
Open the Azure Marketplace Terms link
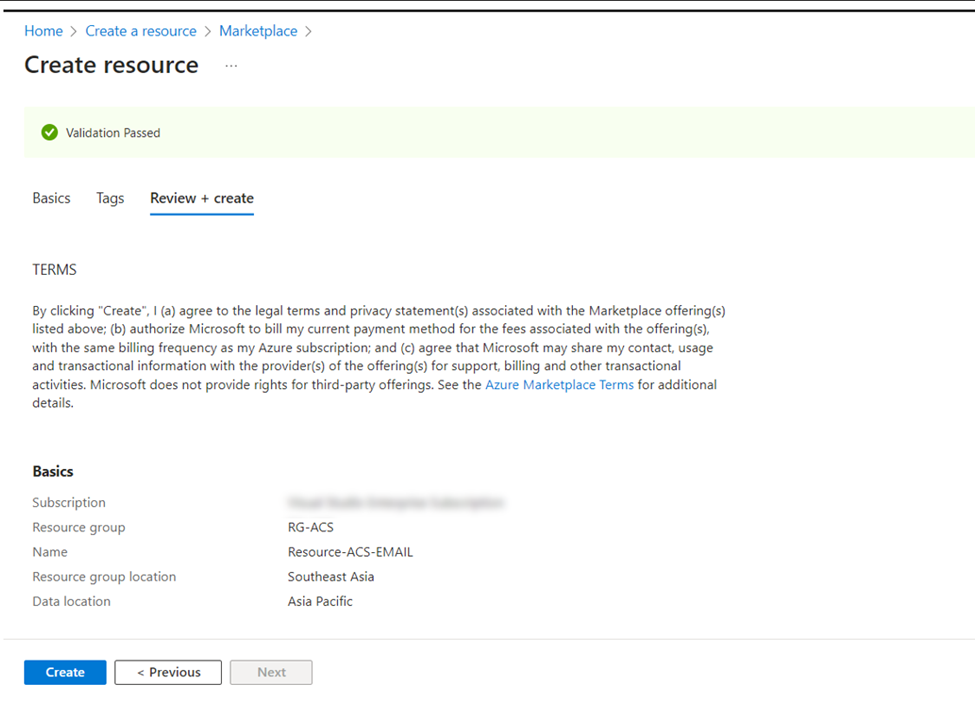[559, 385]
